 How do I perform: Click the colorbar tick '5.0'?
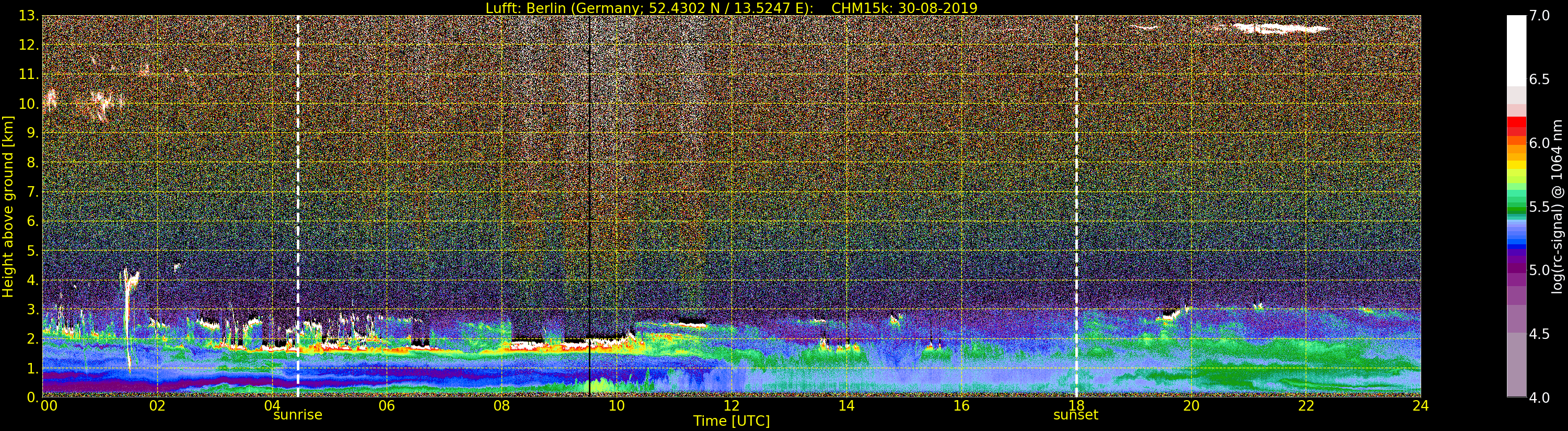pos(1539,270)
